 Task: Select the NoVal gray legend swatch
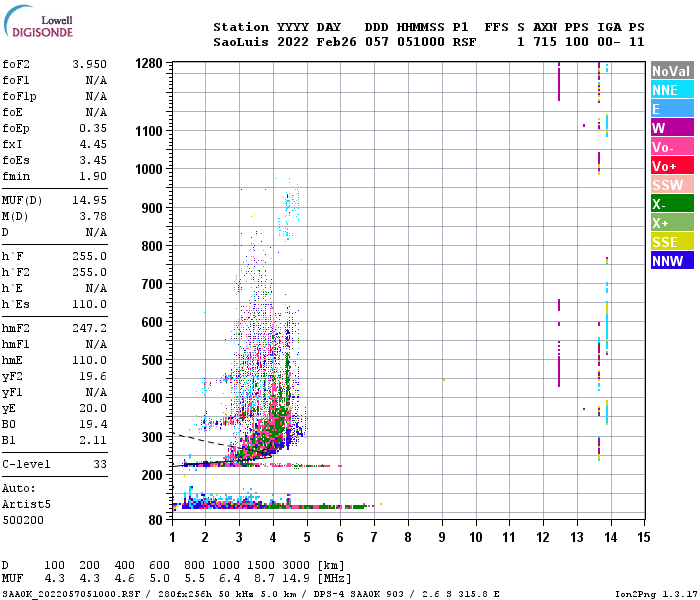coord(672,71)
